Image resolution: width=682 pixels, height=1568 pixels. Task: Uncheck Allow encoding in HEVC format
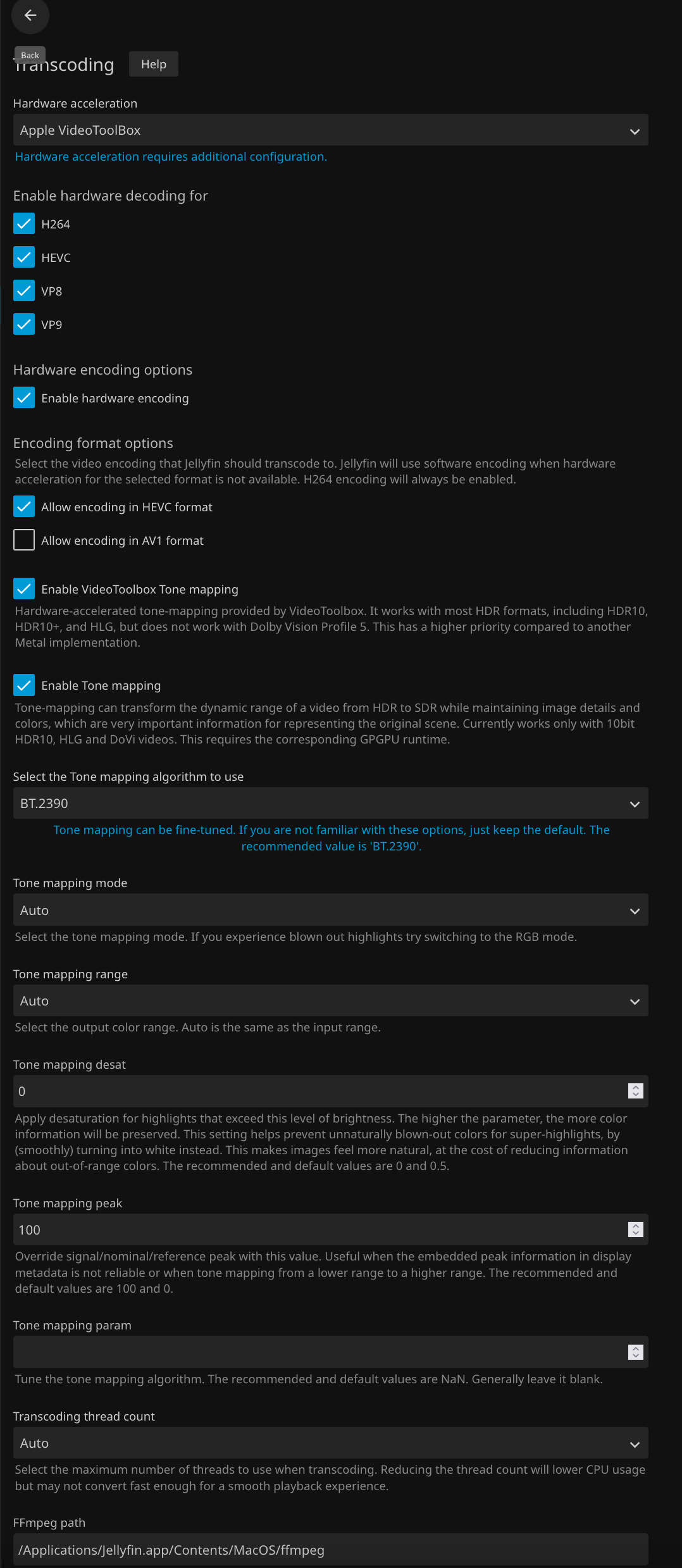click(x=24, y=507)
